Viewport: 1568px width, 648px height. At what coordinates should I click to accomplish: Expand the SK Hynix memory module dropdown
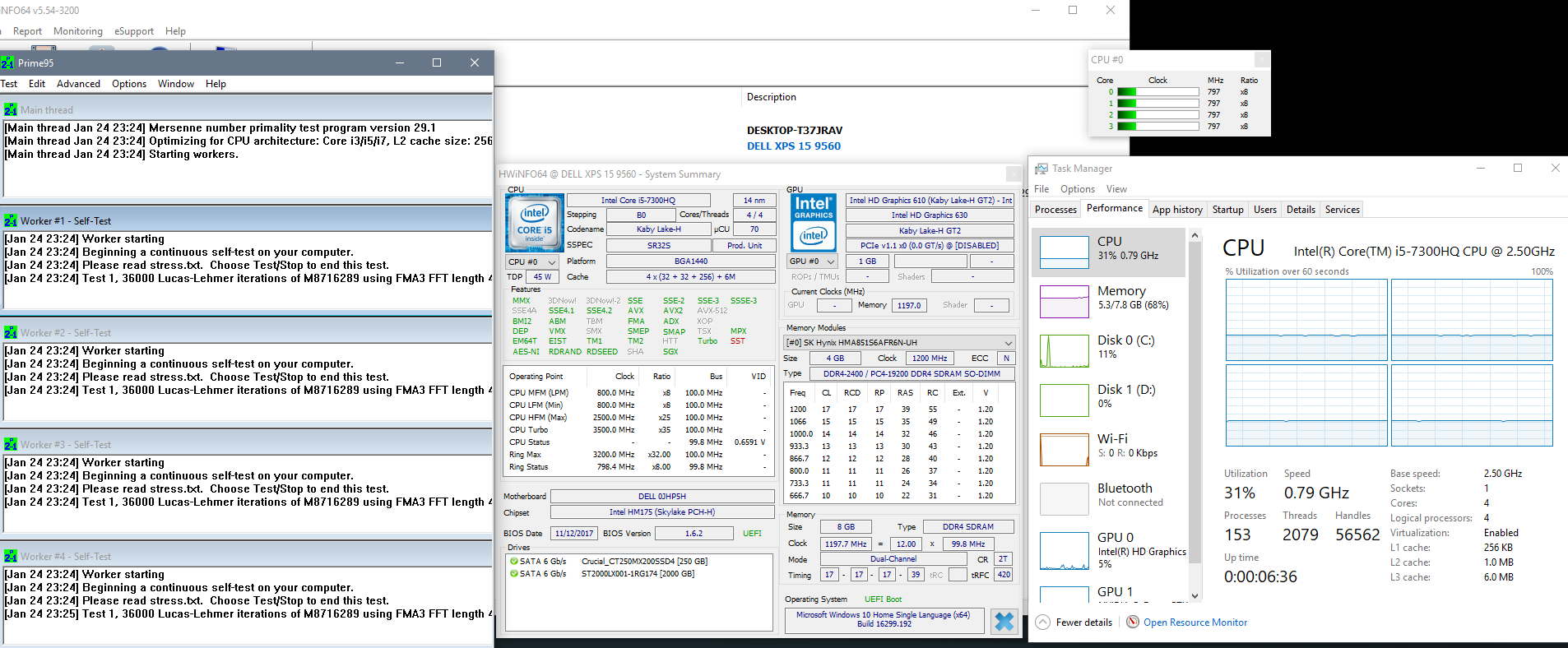click(x=899, y=342)
